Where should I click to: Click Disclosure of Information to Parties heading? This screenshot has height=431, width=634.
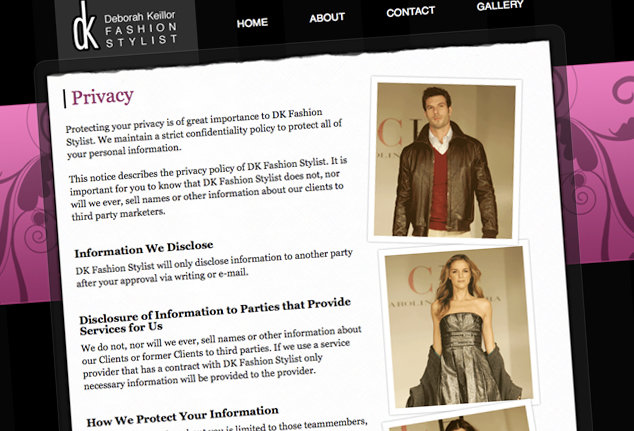pos(215,316)
